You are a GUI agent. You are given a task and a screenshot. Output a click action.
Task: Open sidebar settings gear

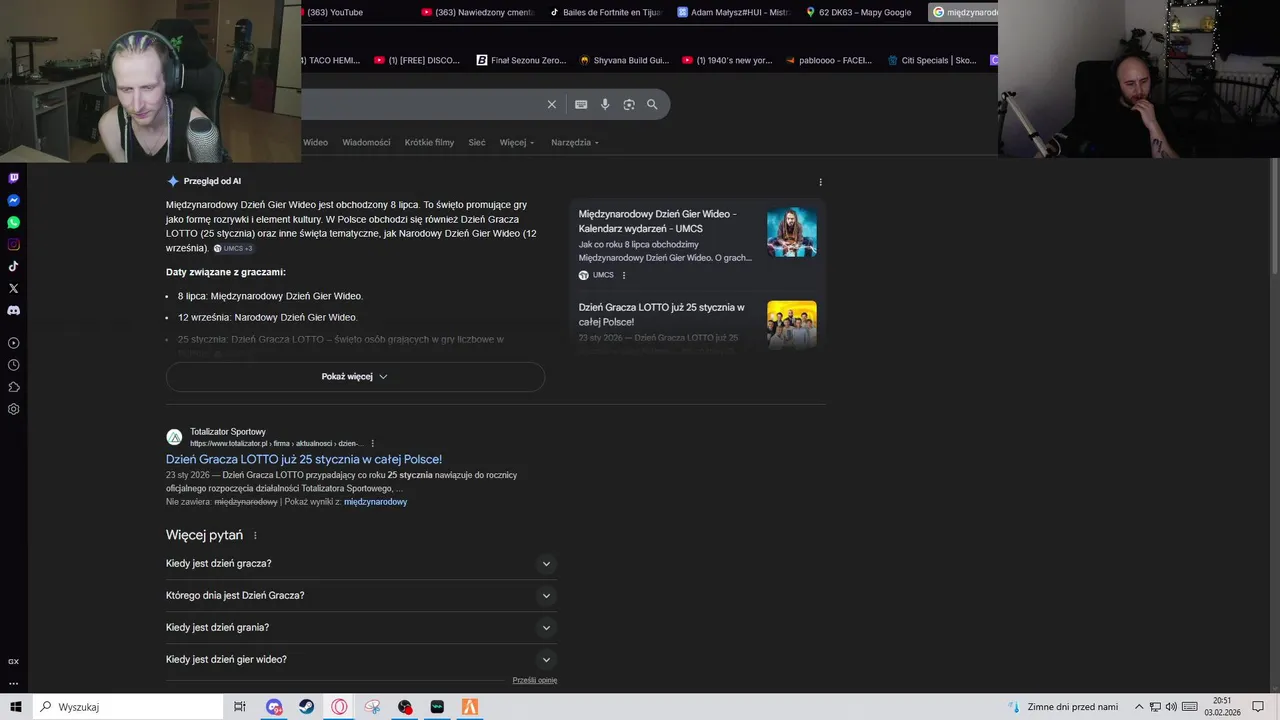coord(13,409)
